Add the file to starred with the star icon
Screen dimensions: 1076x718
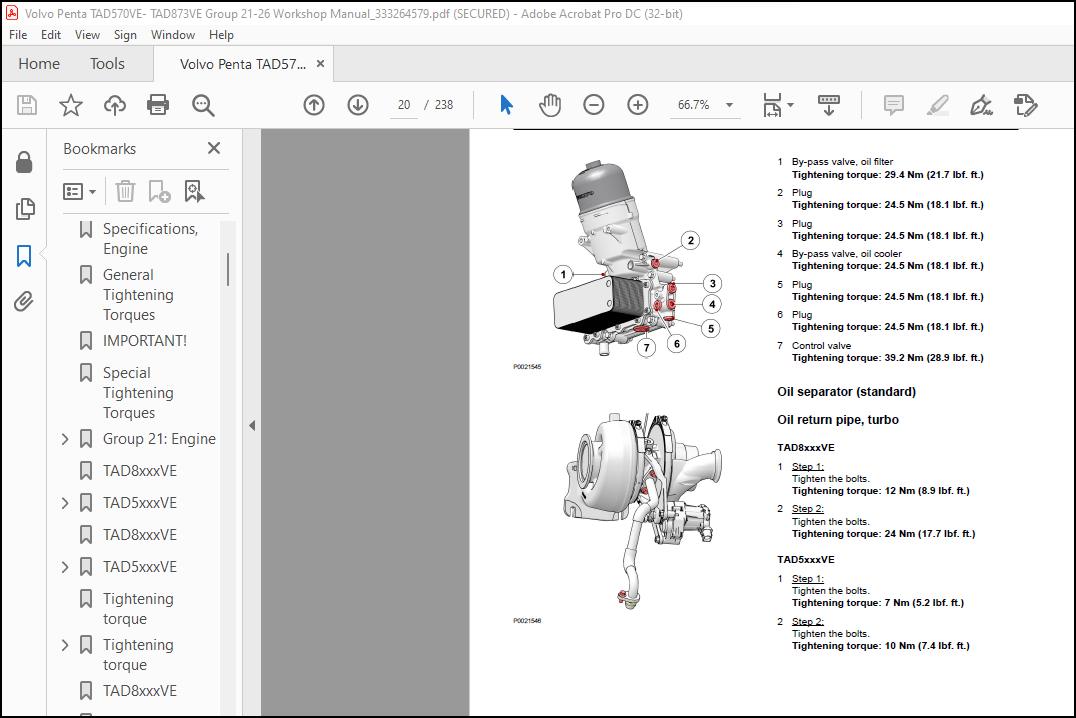(x=71, y=105)
